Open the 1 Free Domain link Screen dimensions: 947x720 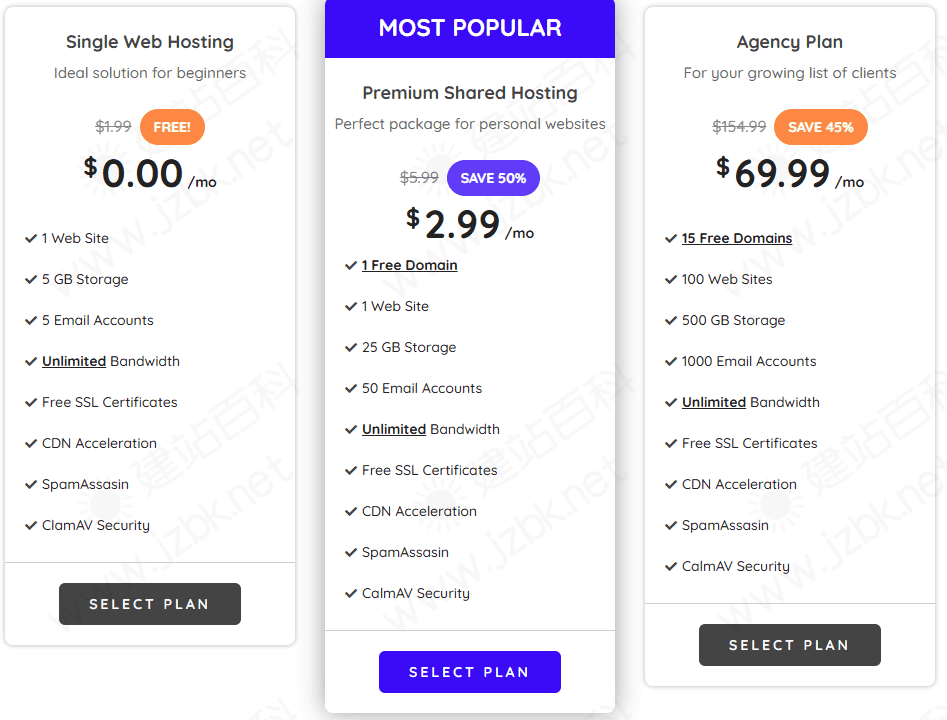point(409,265)
